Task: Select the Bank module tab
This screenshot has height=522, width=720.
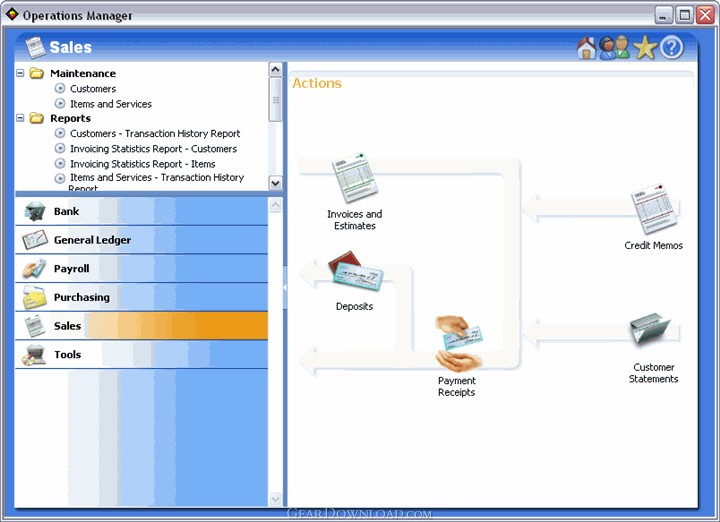Action: point(141,211)
